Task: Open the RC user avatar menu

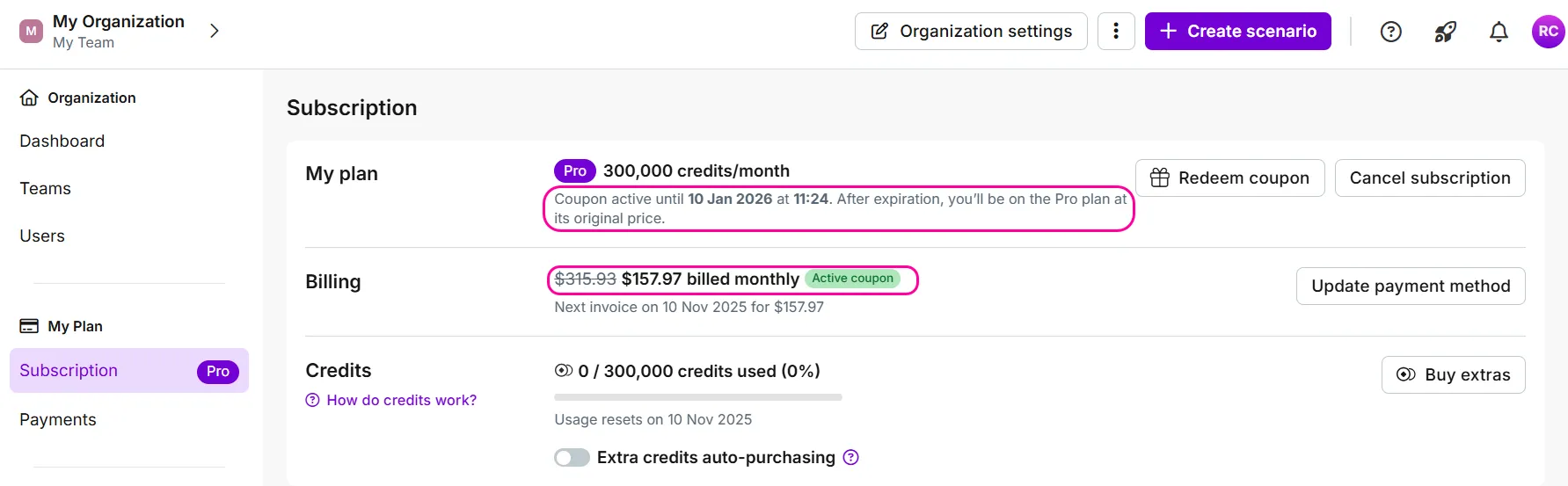Action: tap(1548, 32)
